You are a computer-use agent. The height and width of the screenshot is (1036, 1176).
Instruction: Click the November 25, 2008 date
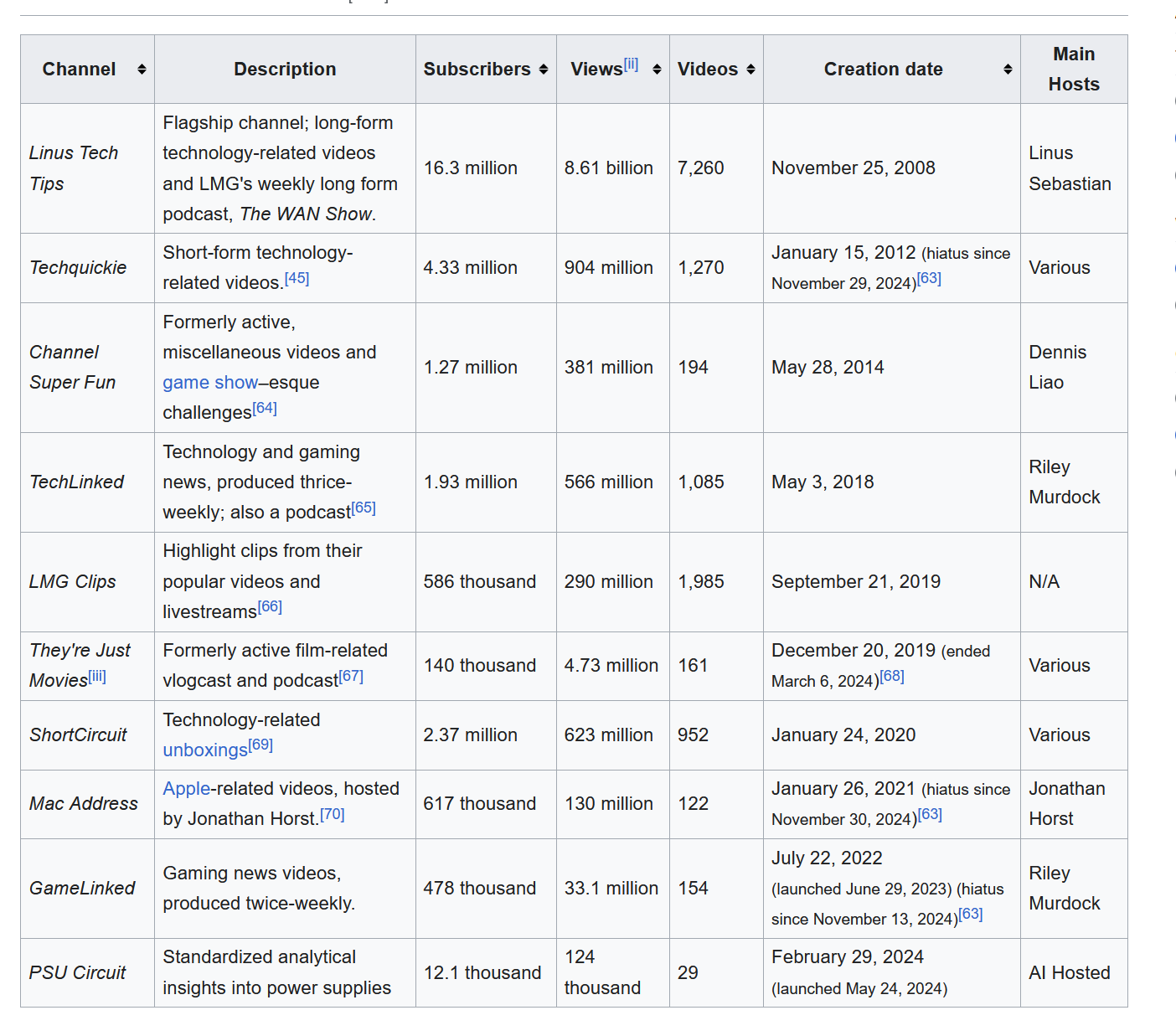[x=854, y=168]
